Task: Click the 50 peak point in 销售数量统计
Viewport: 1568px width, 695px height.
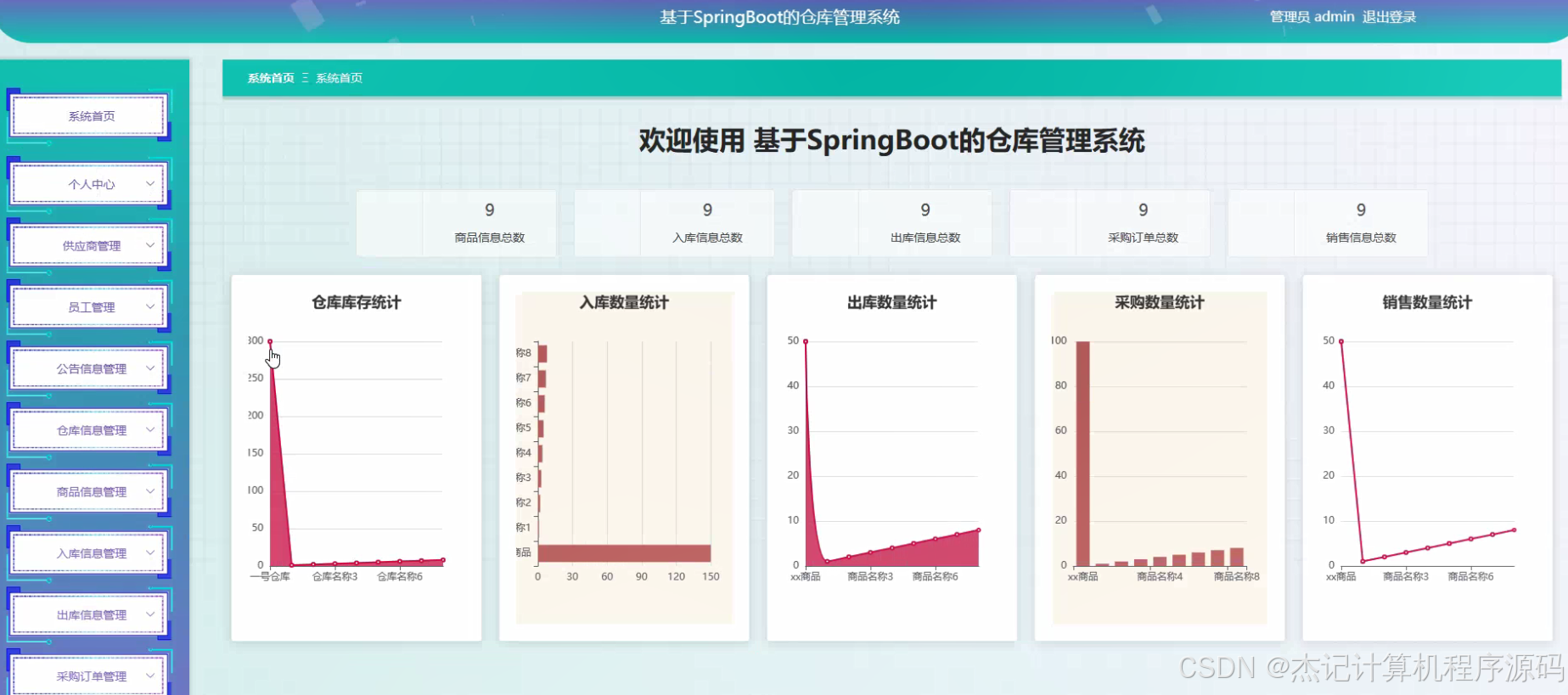Action: 1341,341
